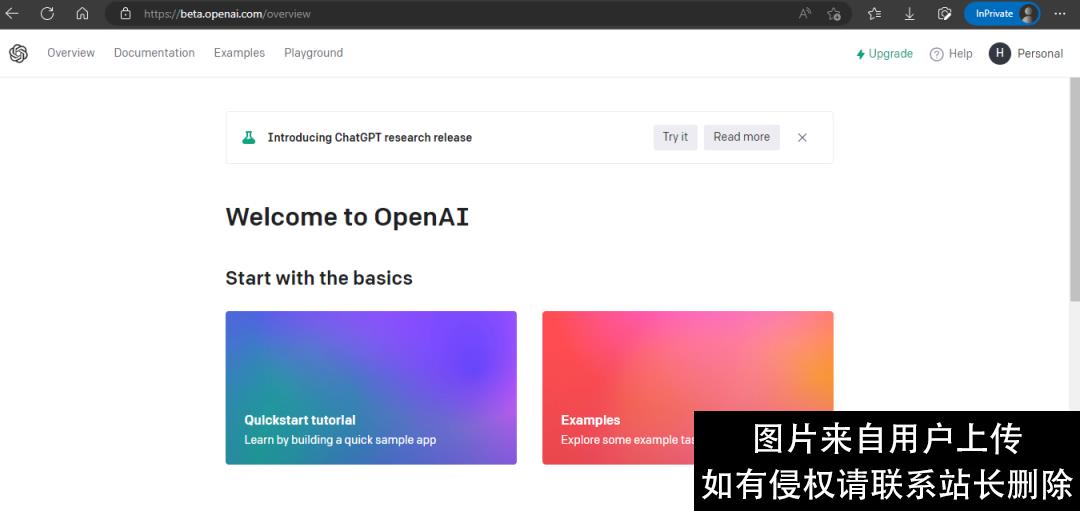This screenshot has width=1080, height=511.
Task: Go back to the previous page
Action: click(13, 14)
